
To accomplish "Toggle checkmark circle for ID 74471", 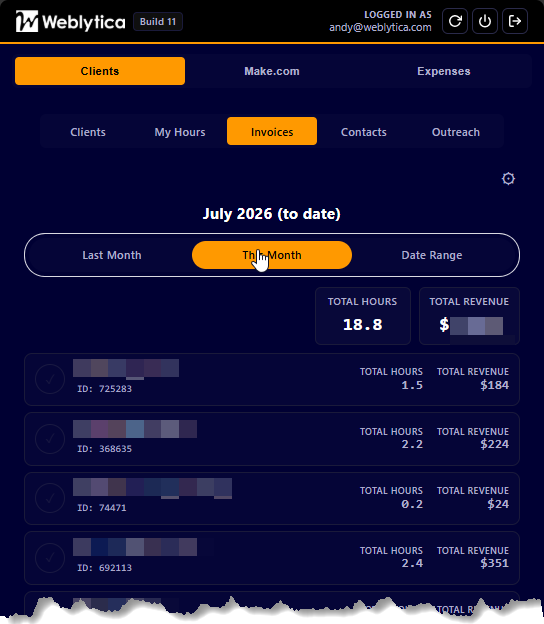I will [x=50, y=498].
